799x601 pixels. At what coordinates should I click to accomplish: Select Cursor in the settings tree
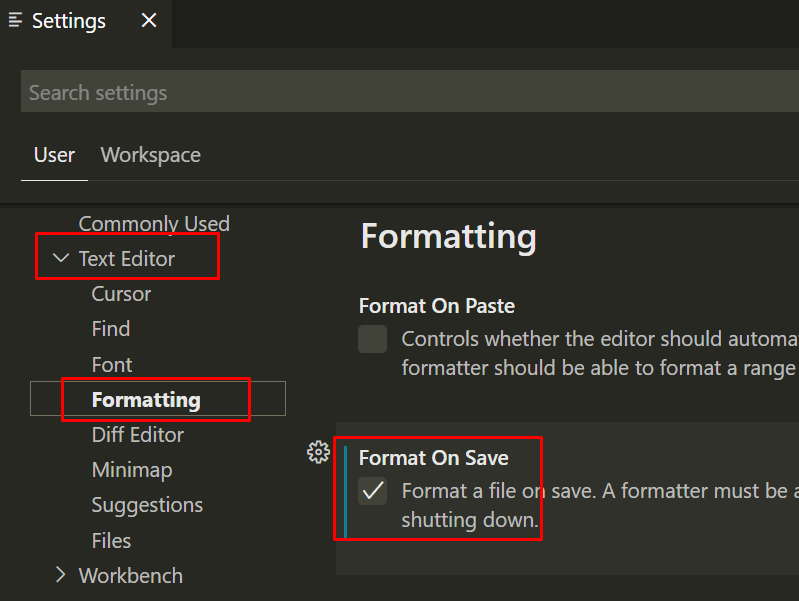click(121, 294)
